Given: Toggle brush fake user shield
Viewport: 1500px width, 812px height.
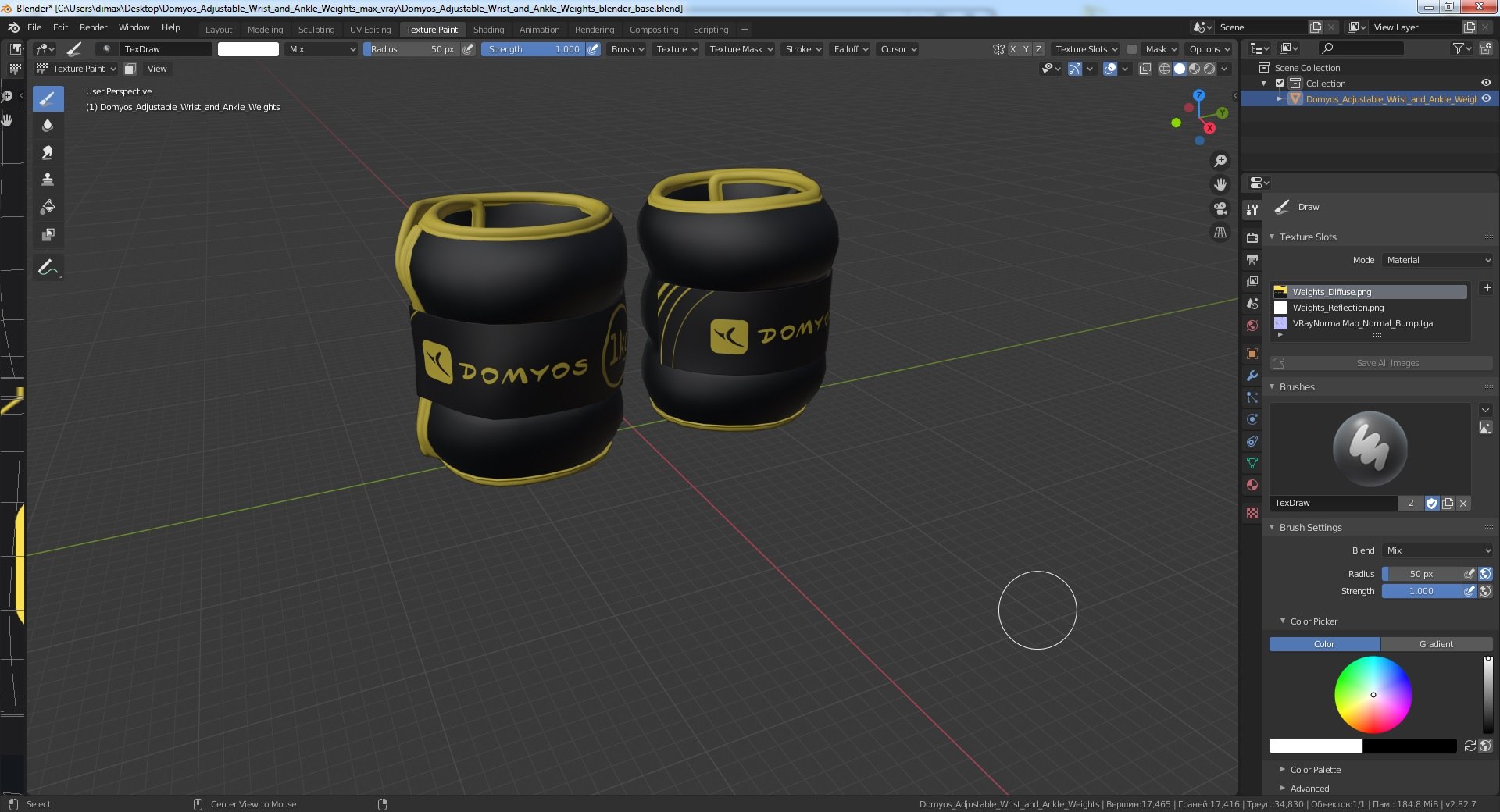Looking at the screenshot, I should (x=1431, y=504).
